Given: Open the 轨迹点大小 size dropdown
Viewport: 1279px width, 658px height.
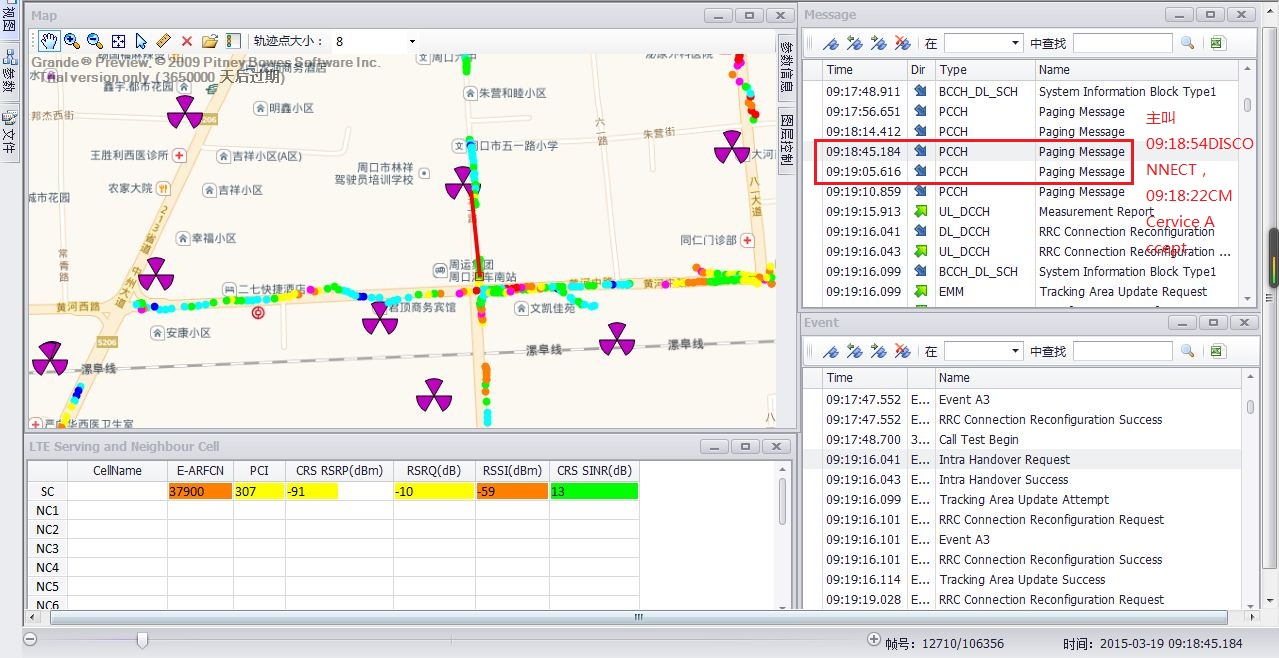Looking at the screenshot, I should [x=412, y=42].
